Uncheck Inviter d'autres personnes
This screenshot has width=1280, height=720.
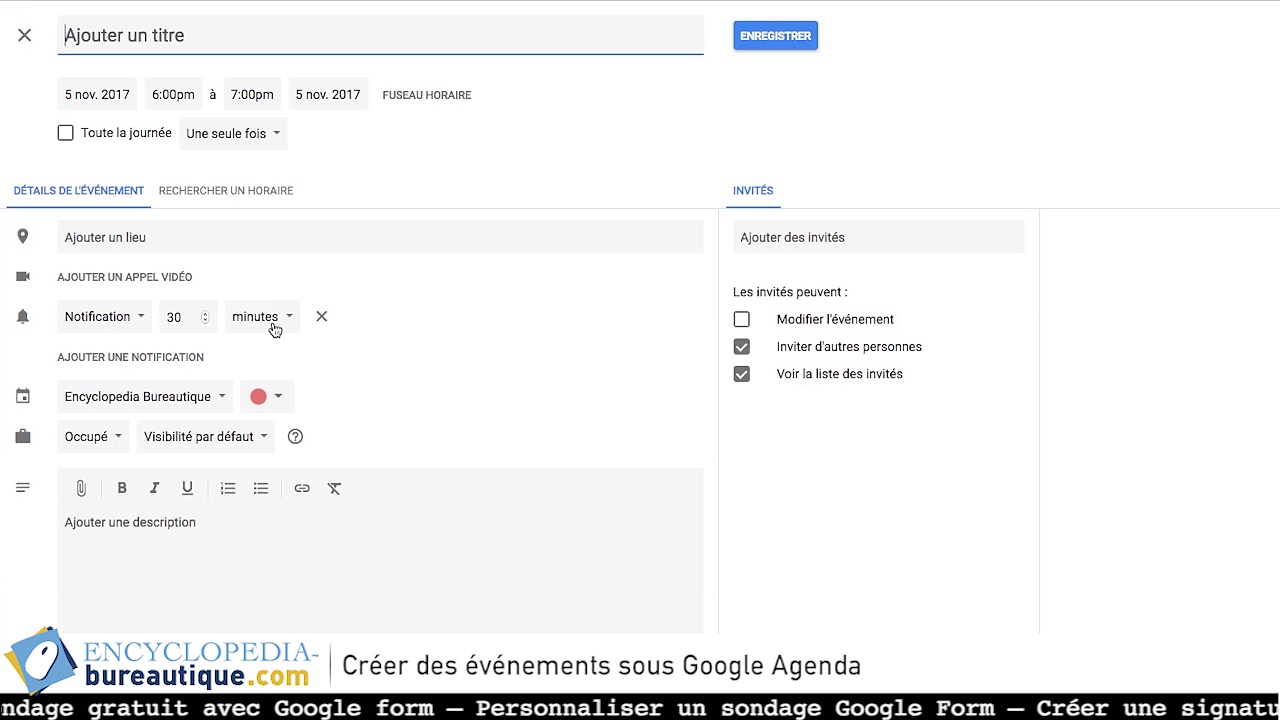point(741,346)
